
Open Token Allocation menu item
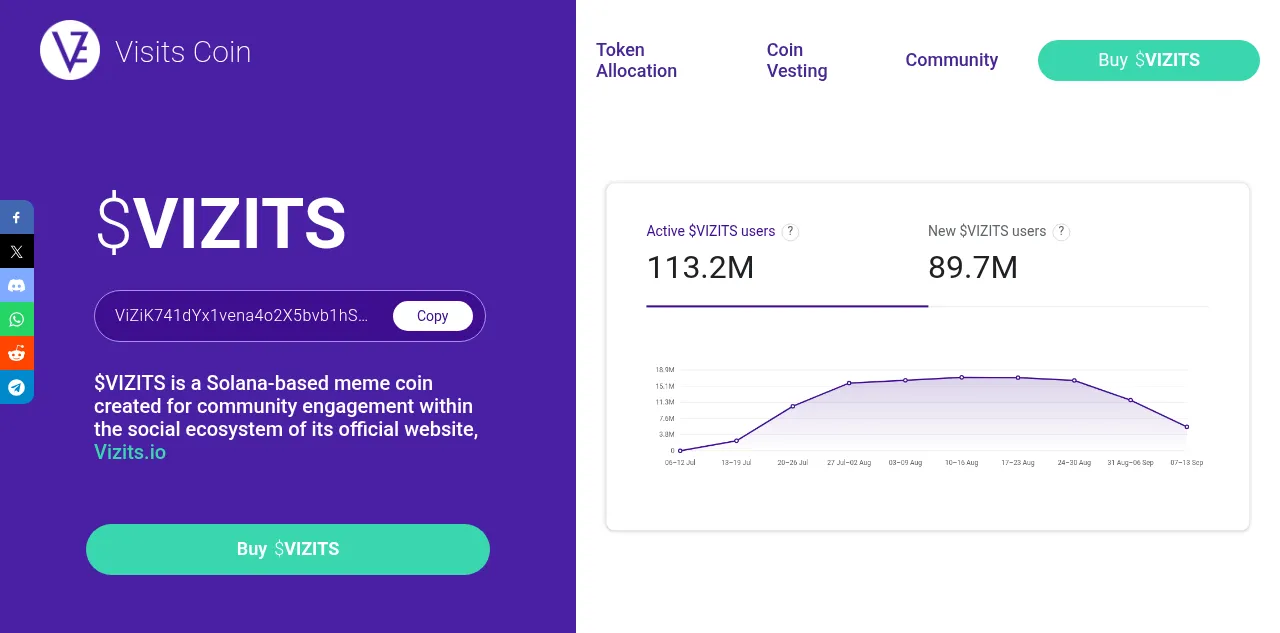636,60
